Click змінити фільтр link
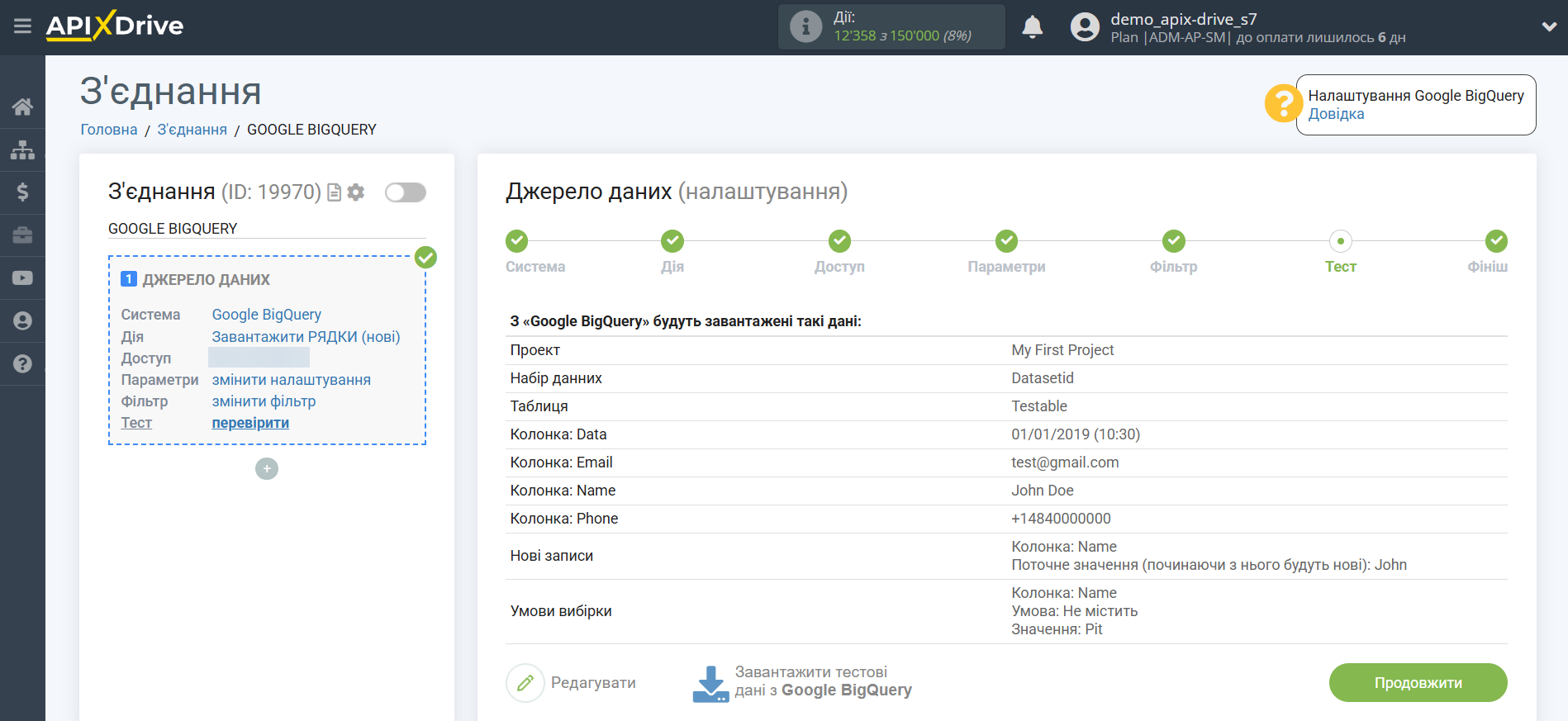Screen dimensions: 1568x721 [x=264, y=401]
